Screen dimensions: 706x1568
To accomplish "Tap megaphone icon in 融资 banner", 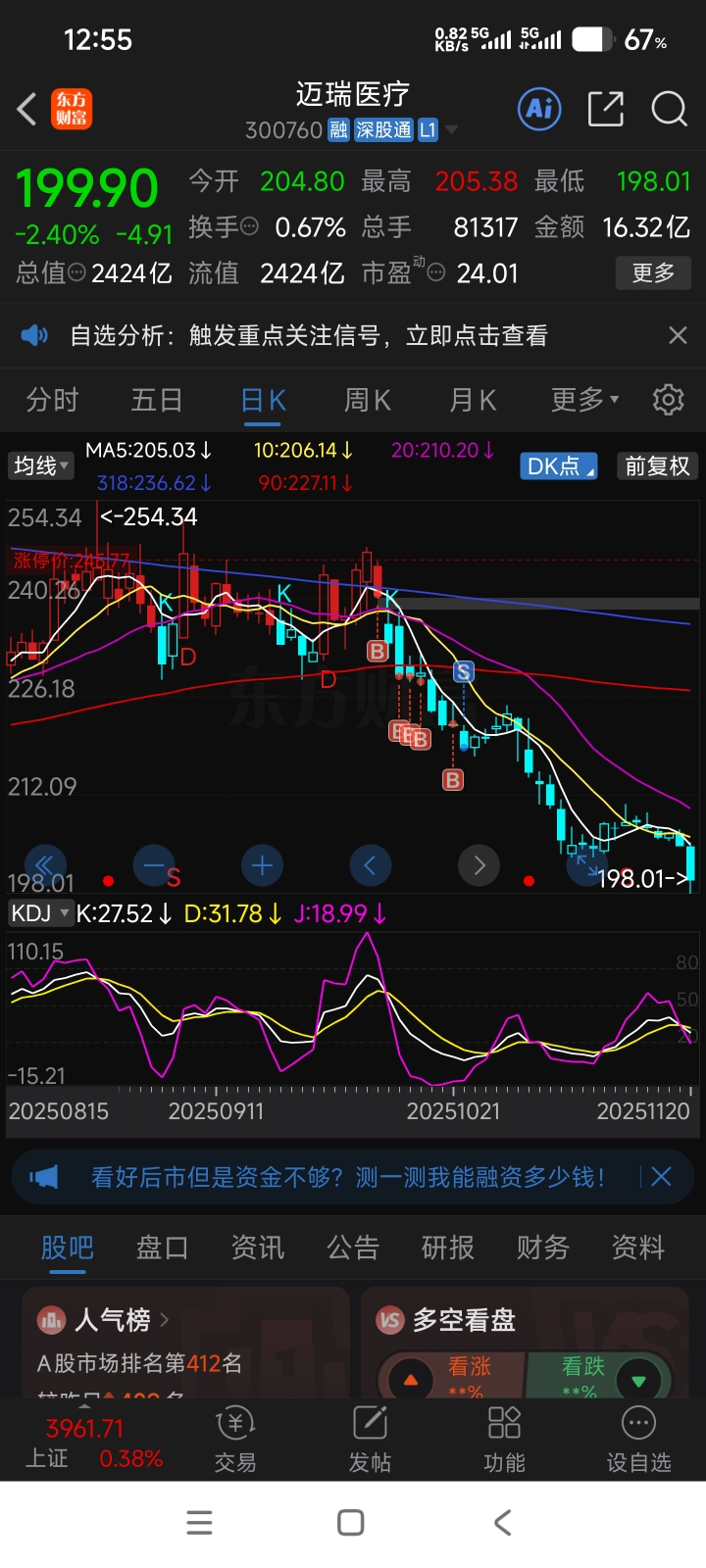I will 44,1176.
